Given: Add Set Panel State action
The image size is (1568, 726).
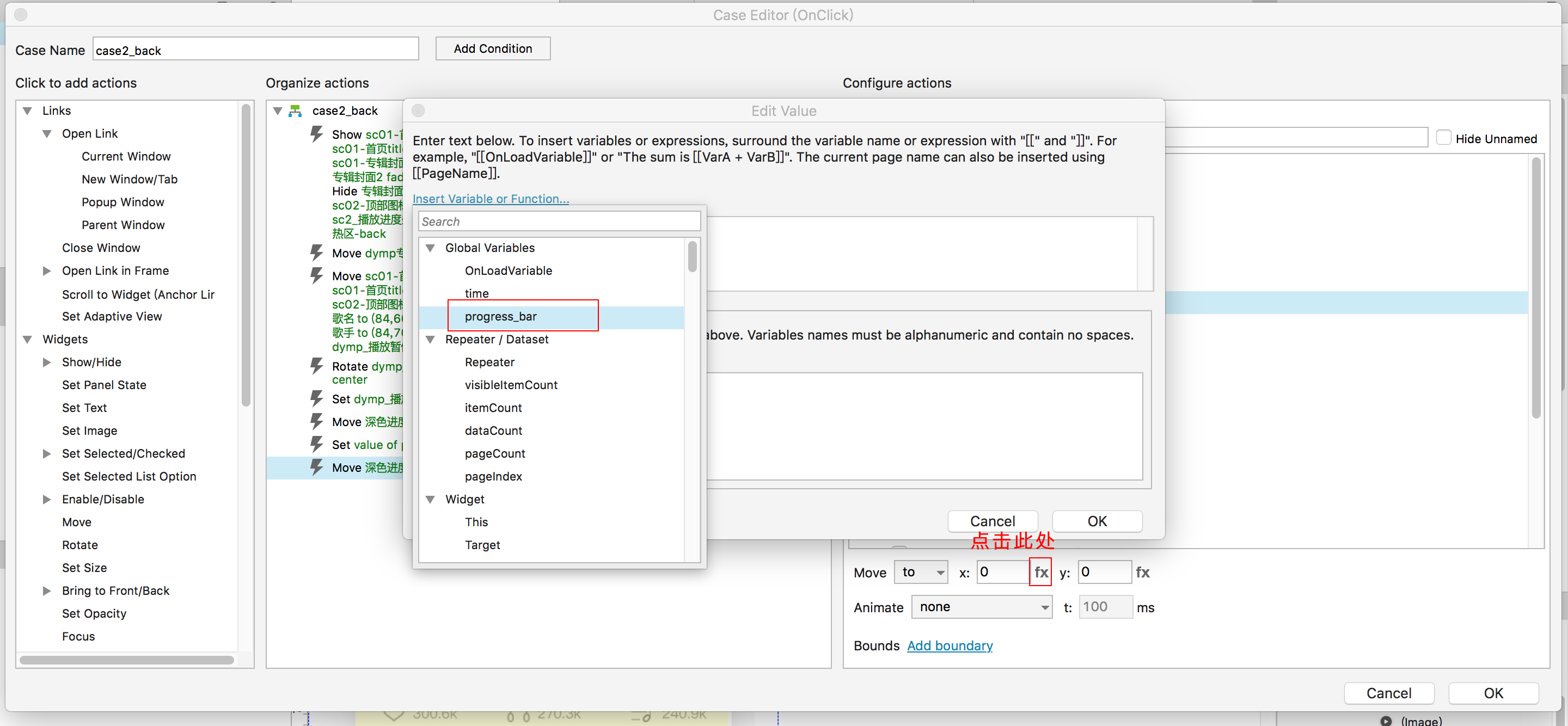Looking at the screenshot, I should 104,385.
